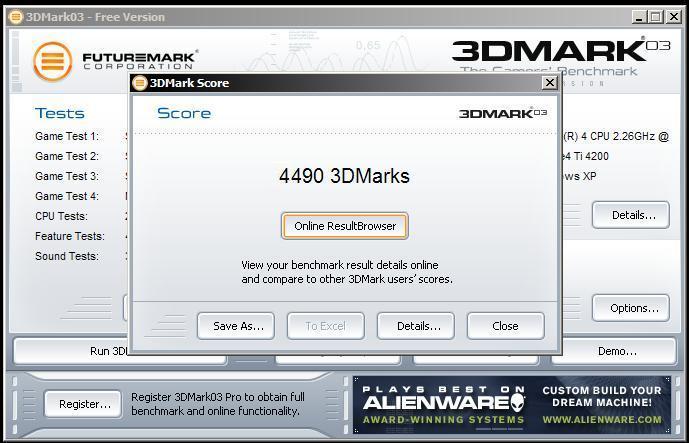Open system Details… in the main window
689x443 pixels.
coord(631,215)
